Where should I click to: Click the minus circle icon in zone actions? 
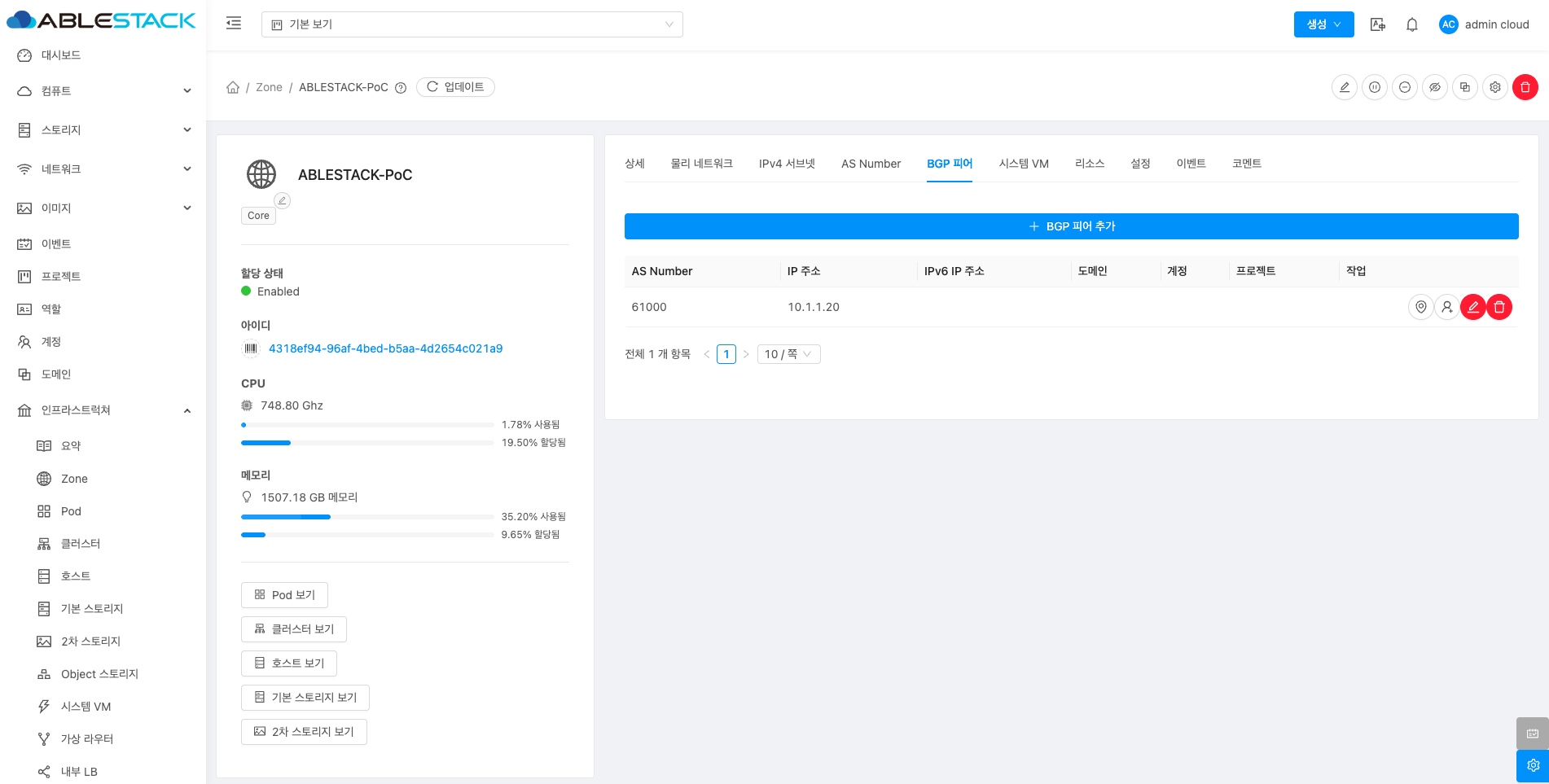point(1405,87)
